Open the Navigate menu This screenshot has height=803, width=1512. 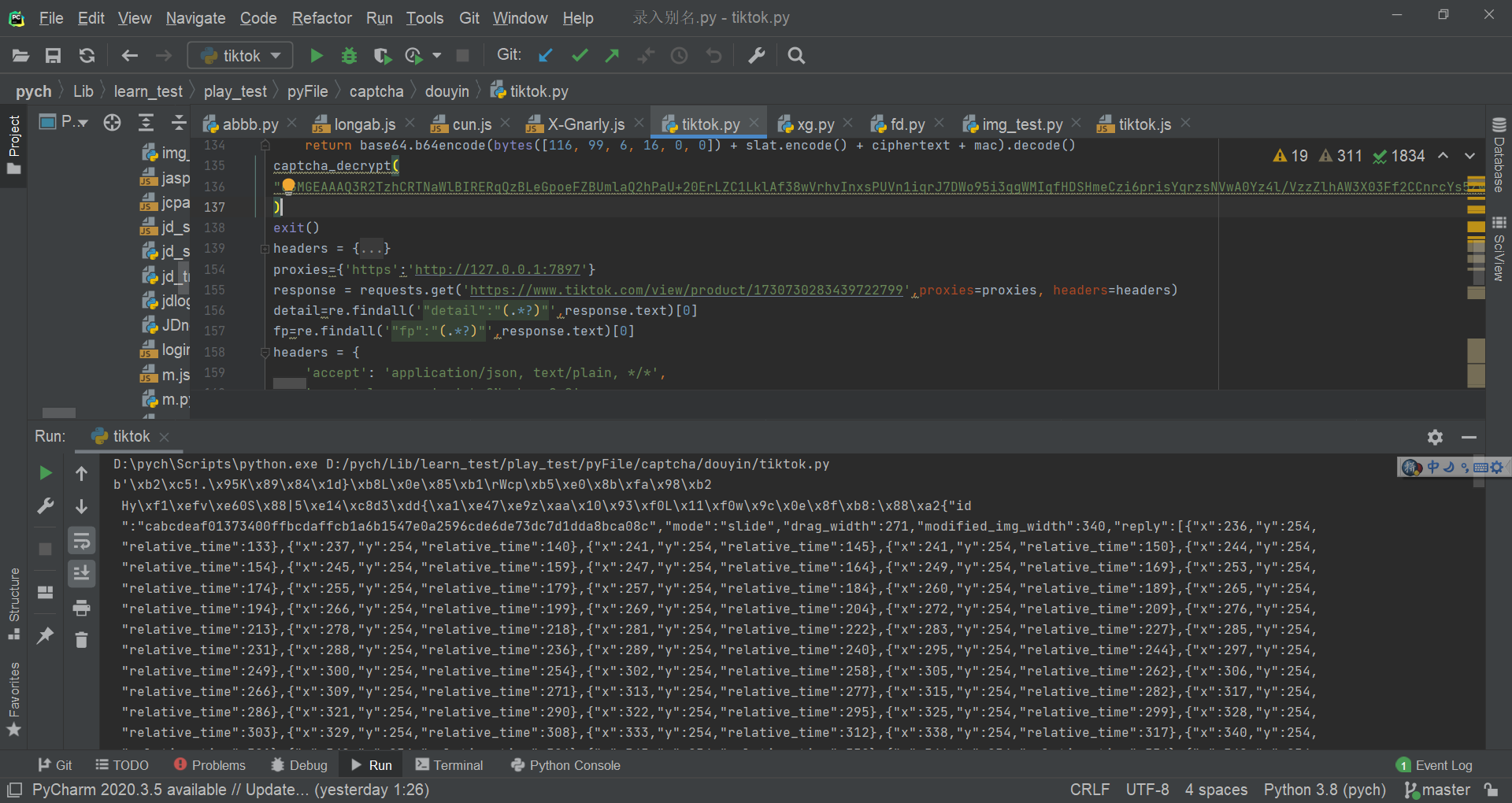coord(195,17)
